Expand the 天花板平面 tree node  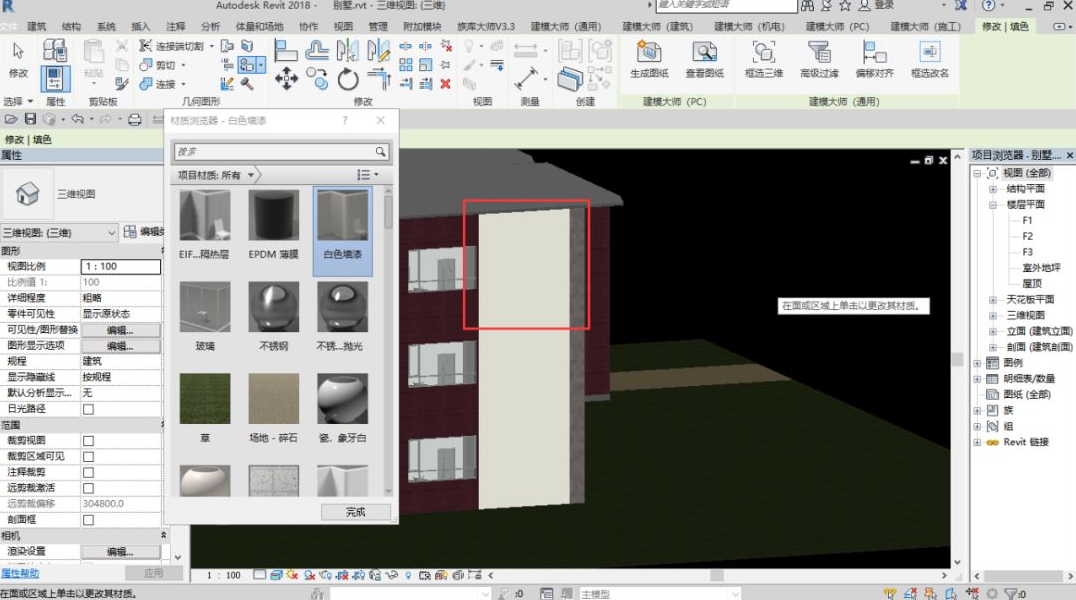point(992,299)
